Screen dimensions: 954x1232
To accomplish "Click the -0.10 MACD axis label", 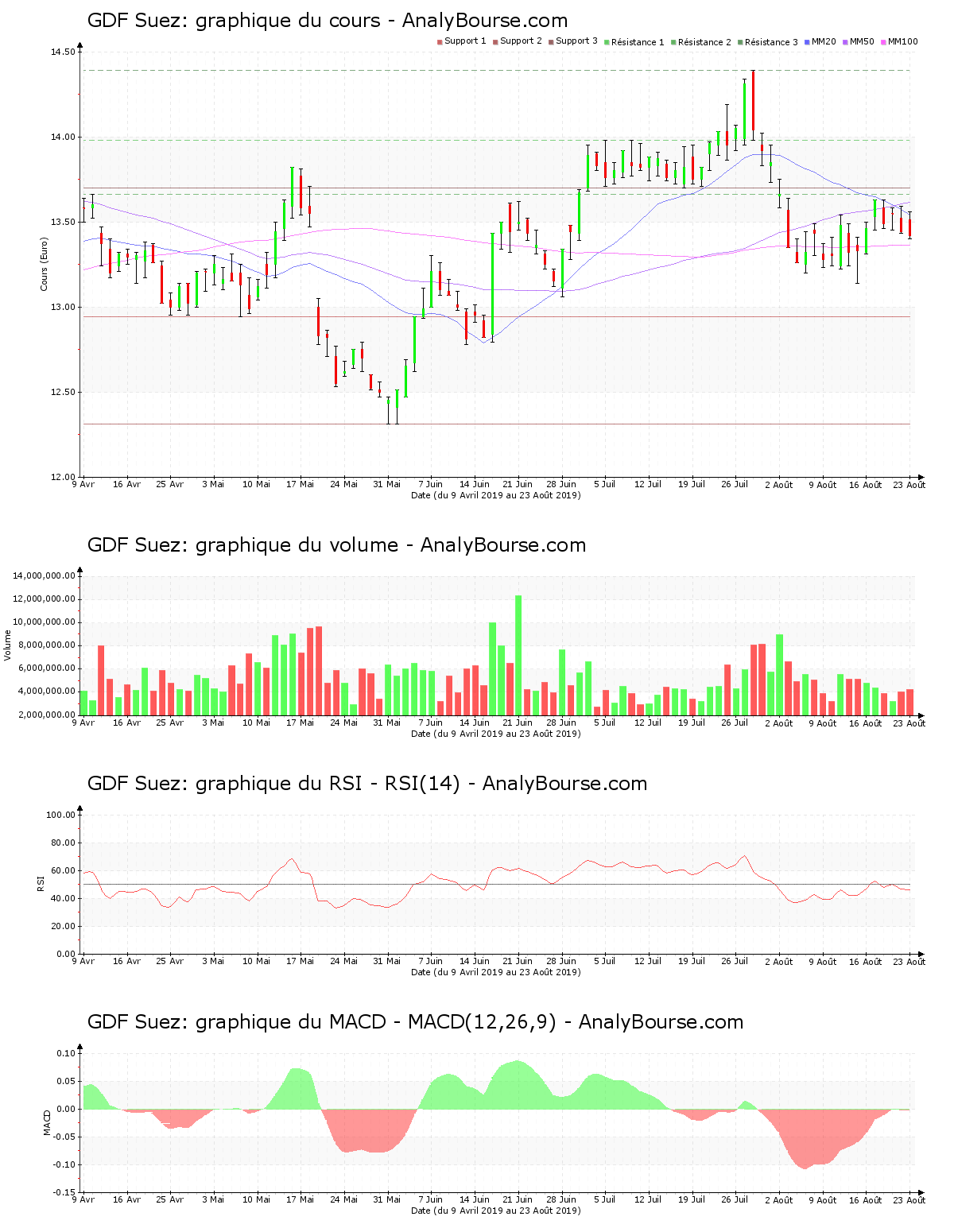I will click(64, 1164).
